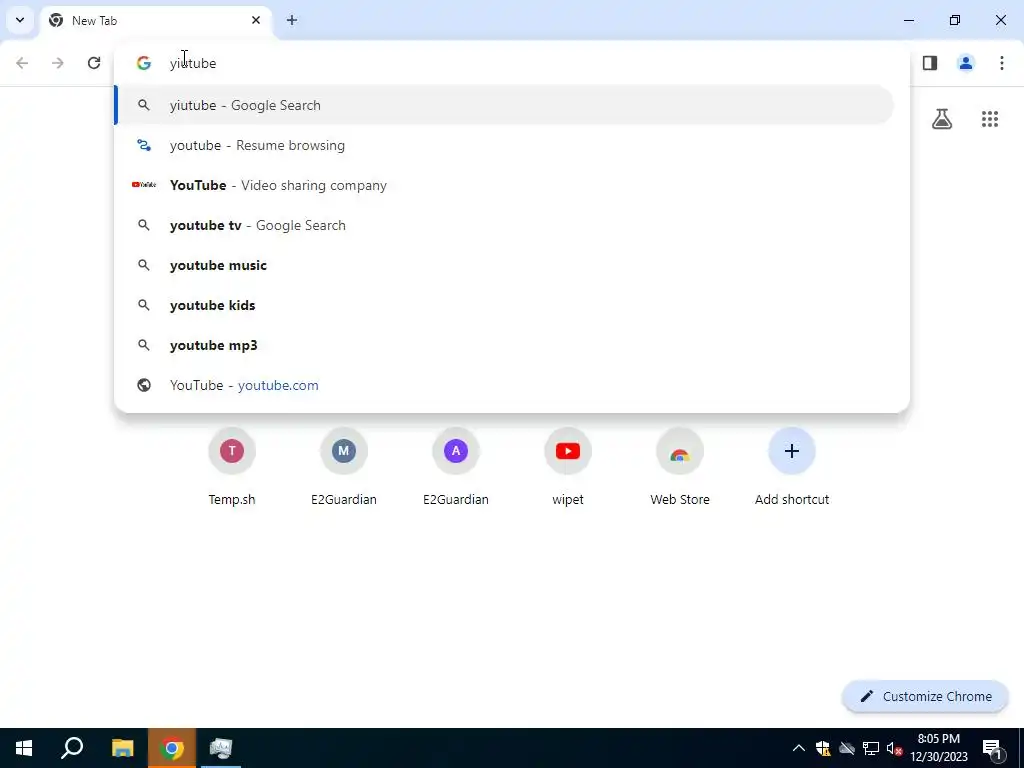The height and width of the screenshot is (768, 1024).
Task: Pick the youtube kids suggestion
Action: click(x=504, y=305)
